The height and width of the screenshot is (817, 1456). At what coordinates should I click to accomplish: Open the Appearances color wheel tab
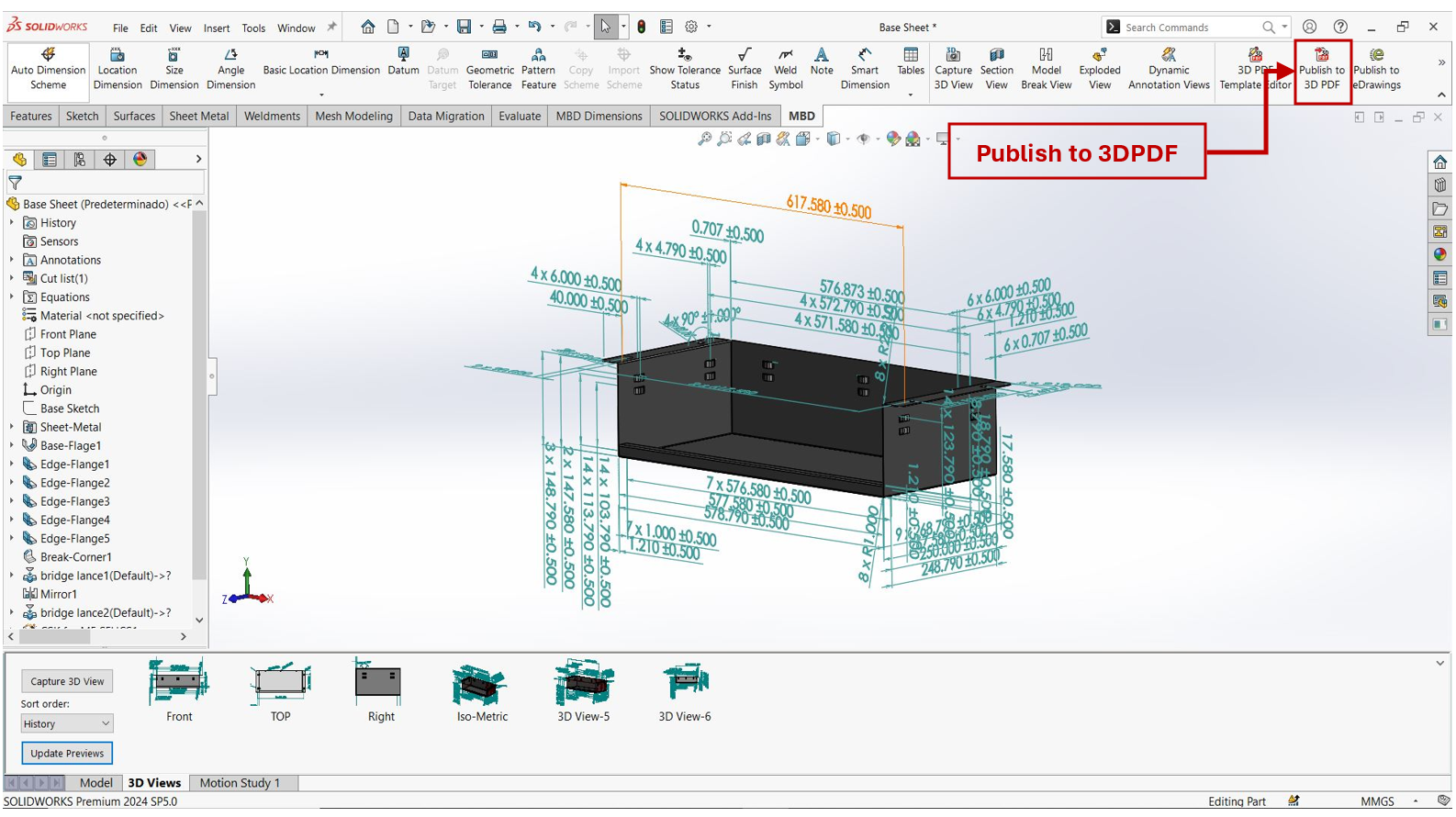tap(140, 160)
